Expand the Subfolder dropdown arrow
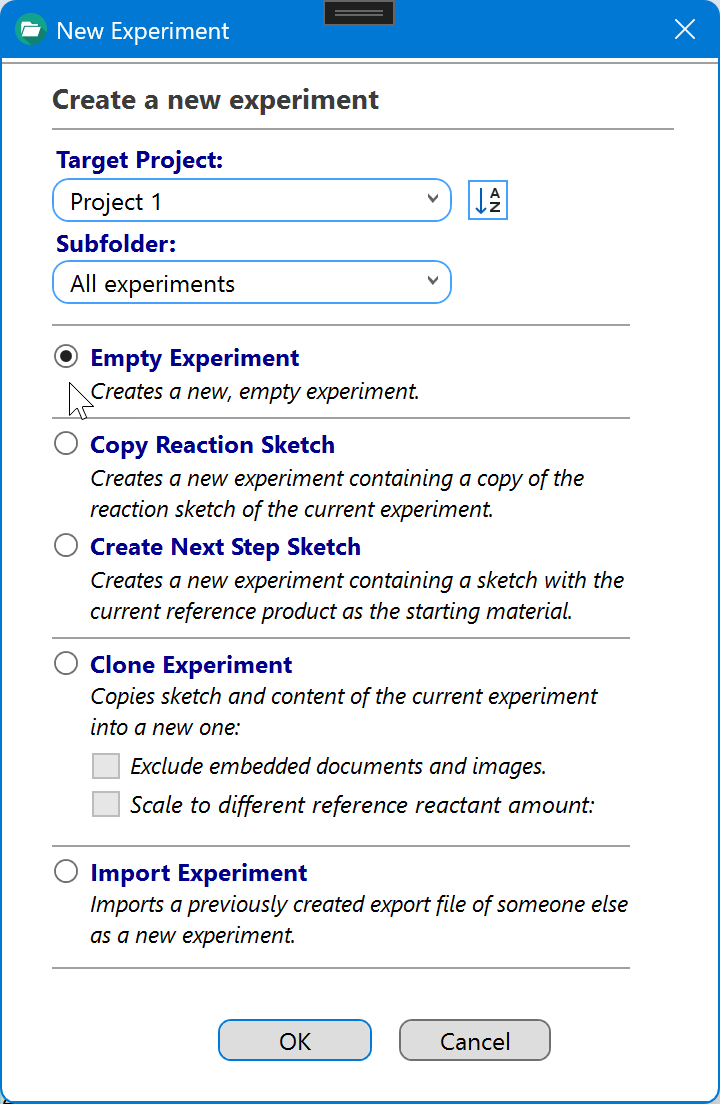This screenshot has width=720, height=1104. pyautogui.click(x=433, y=282)
